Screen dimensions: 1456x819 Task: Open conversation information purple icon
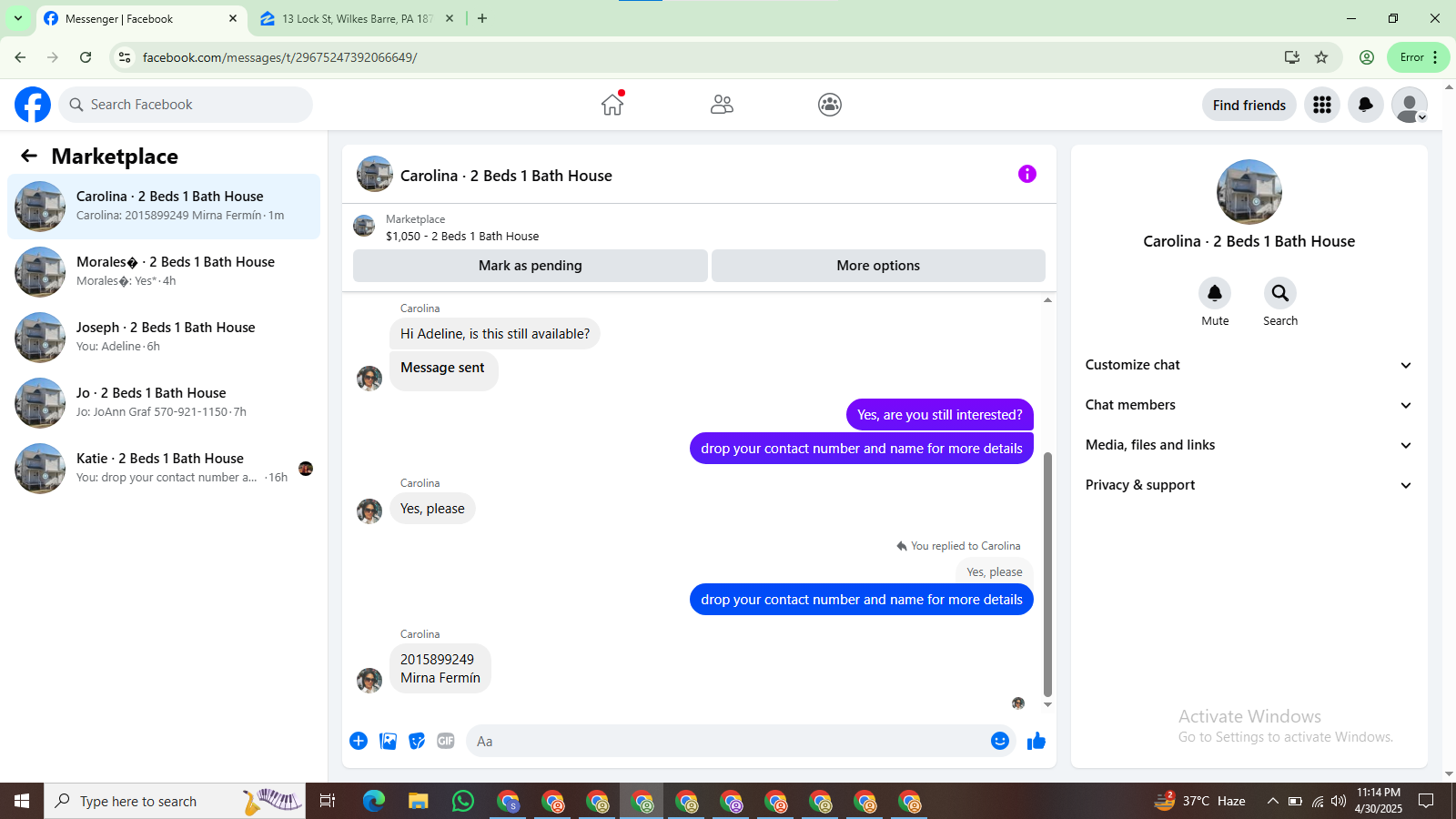pos(1027,174)
